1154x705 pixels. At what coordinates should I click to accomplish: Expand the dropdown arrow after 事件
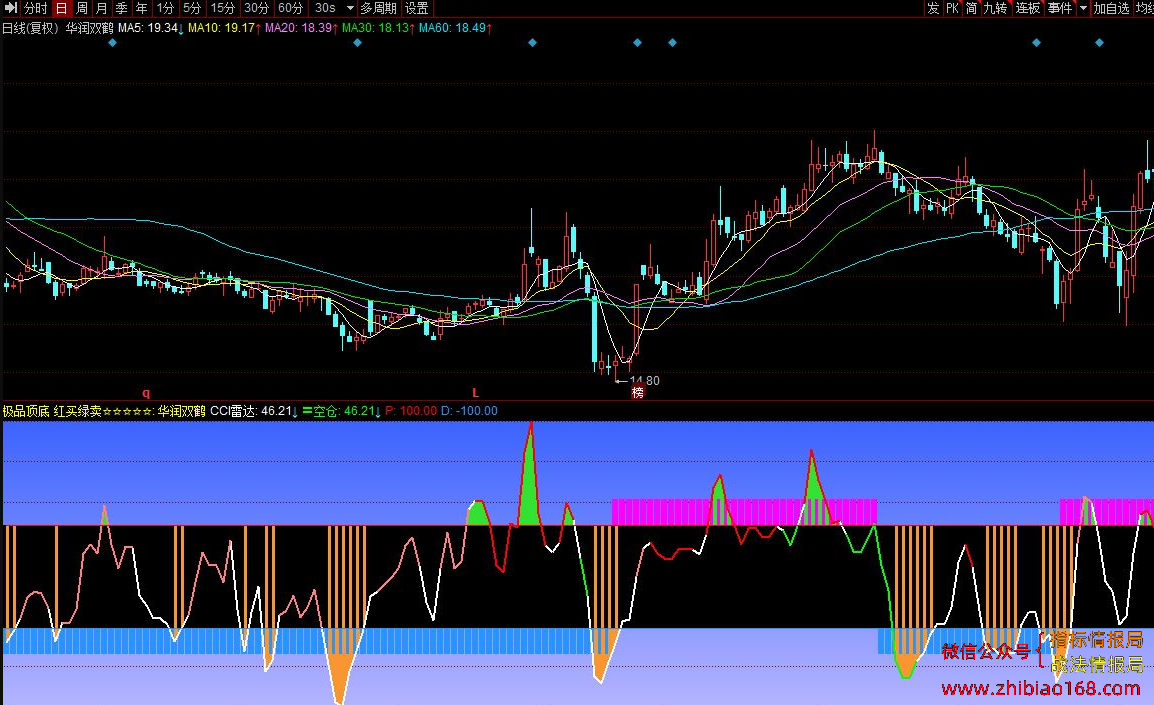coord(1083,8)
